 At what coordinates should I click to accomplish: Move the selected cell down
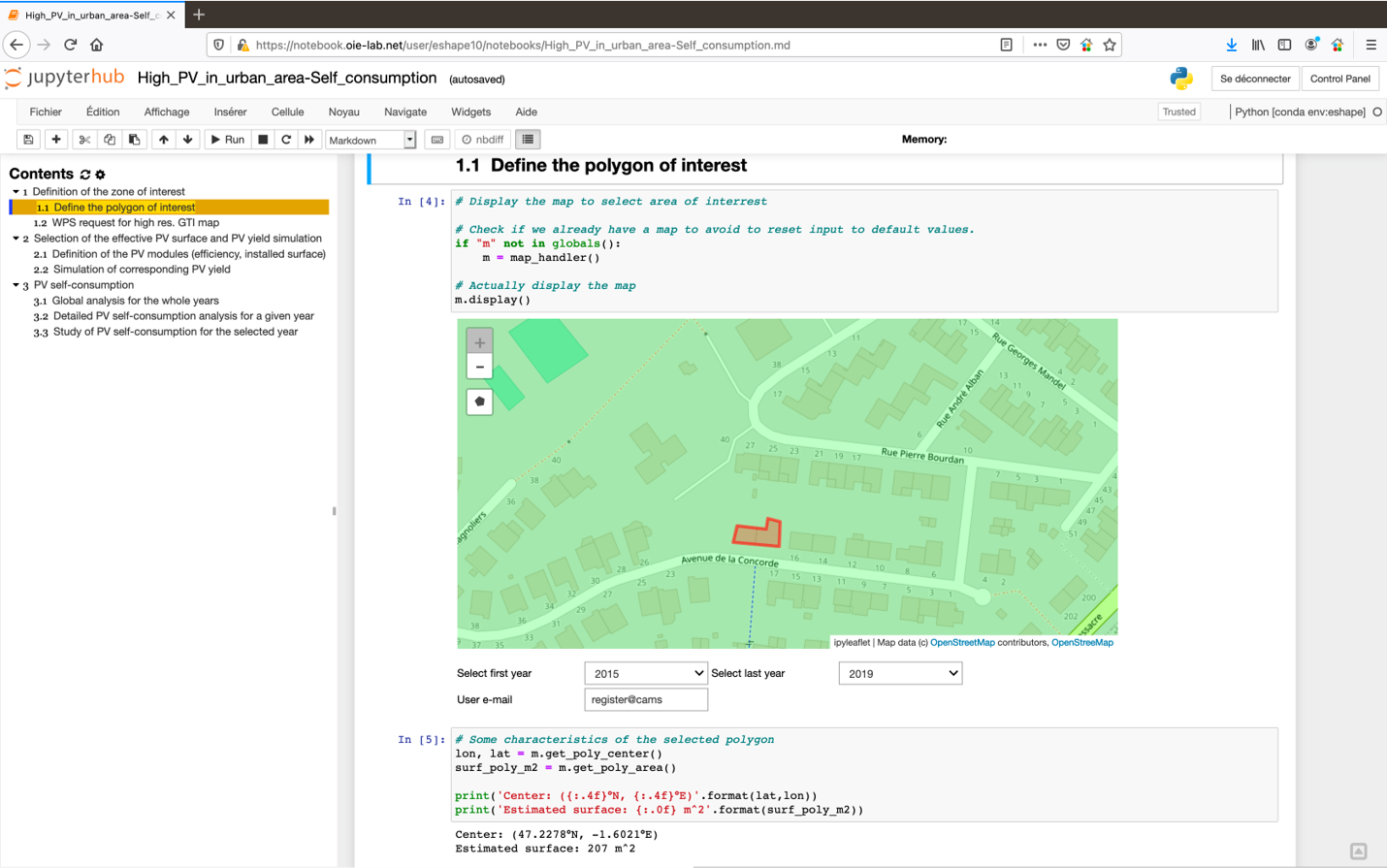click(186, 139)
